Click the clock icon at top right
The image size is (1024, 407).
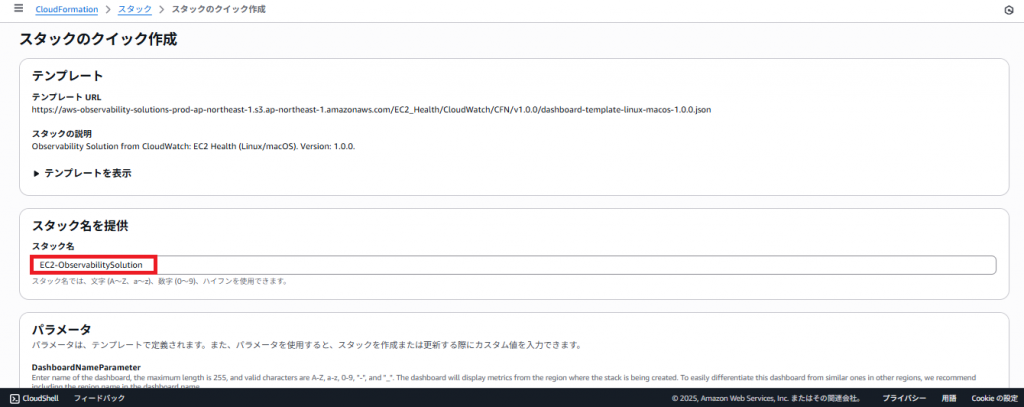(1007, 10)
